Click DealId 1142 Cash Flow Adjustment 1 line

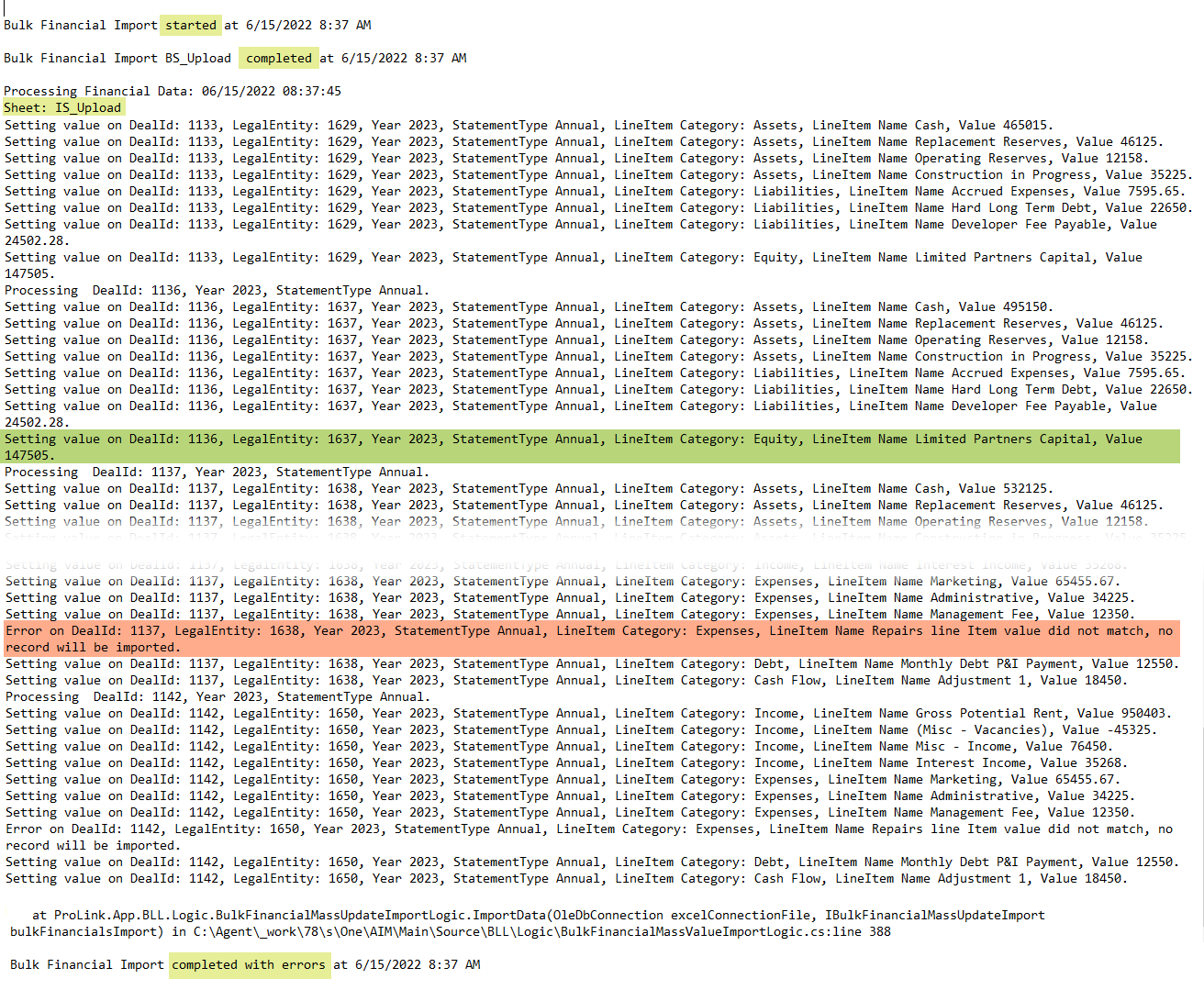(566, 878)
